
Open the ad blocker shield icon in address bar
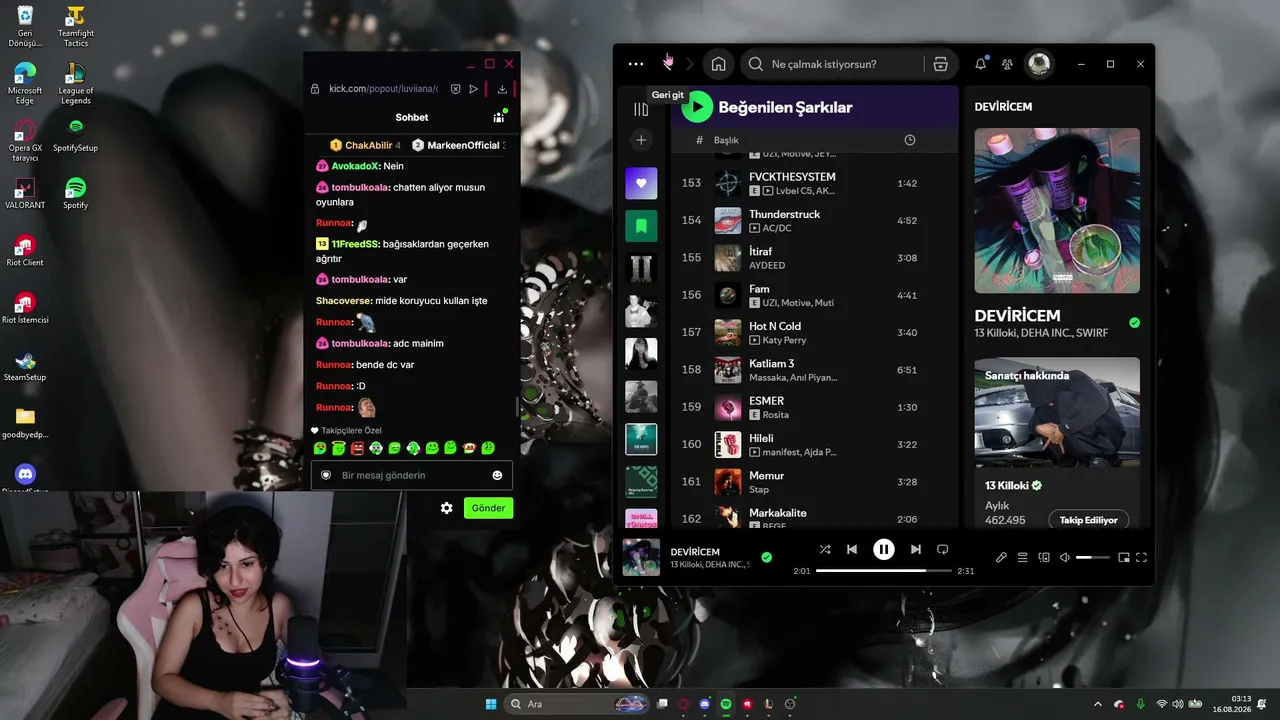pos(455,89)
